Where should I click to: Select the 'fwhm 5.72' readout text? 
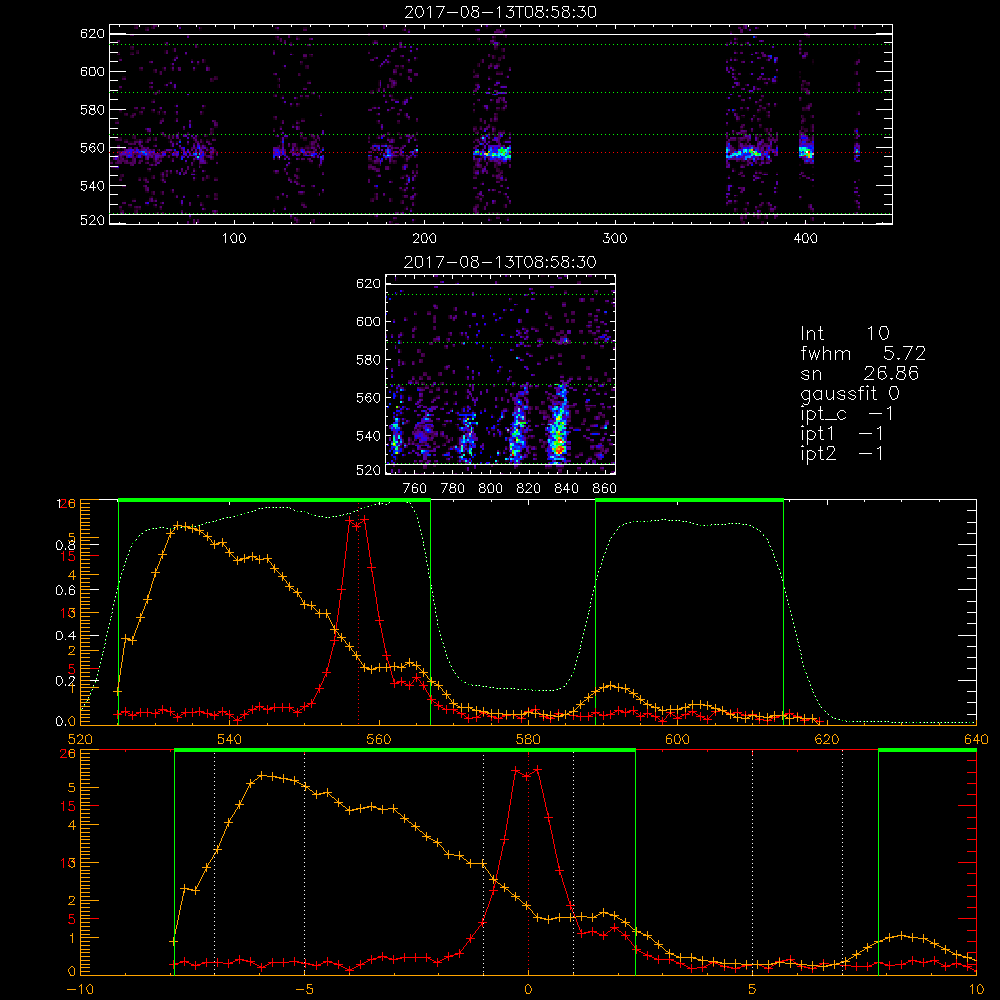click(863, 353)
